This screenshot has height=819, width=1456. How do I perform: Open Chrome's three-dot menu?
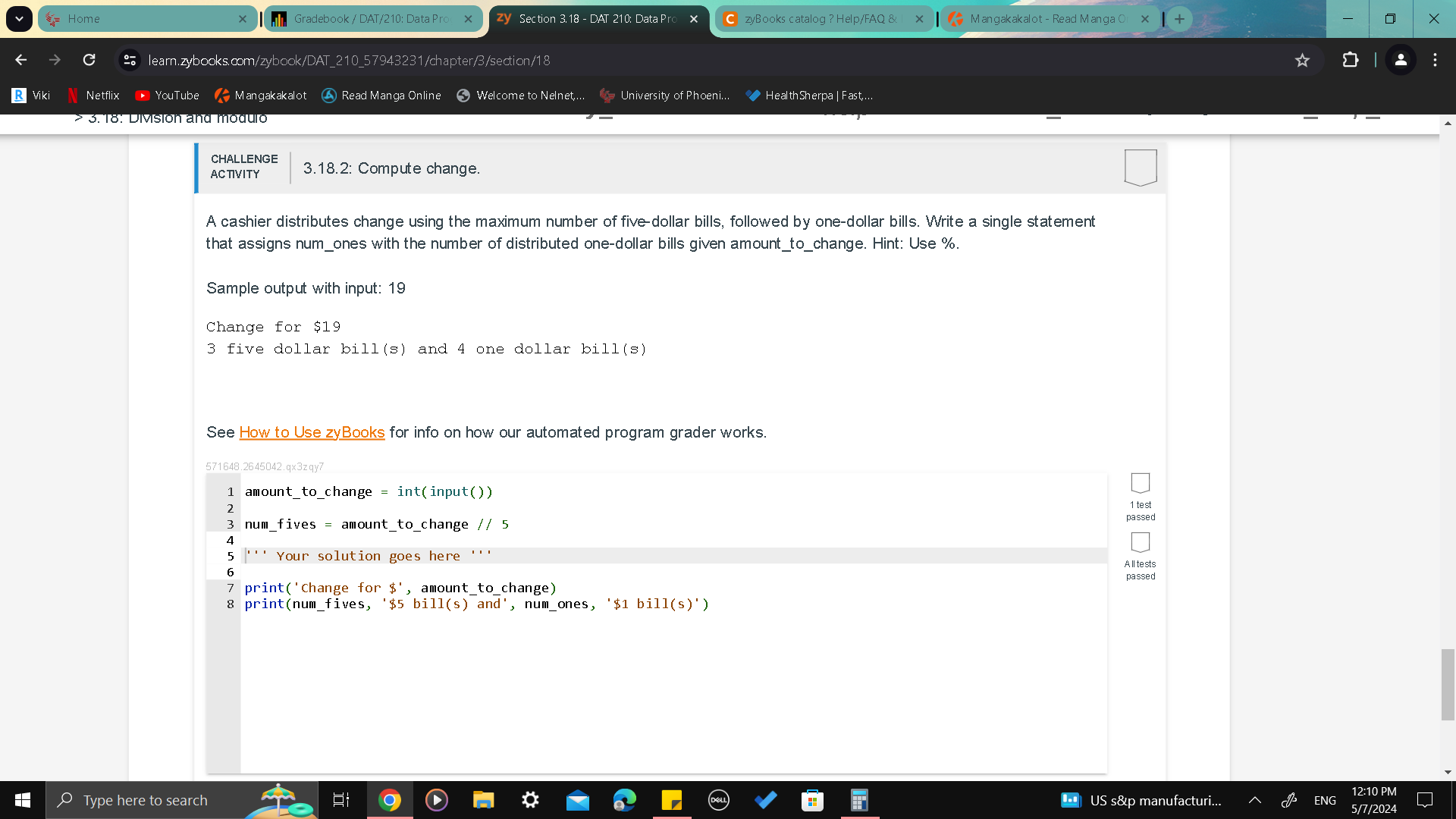[1435, 60]
